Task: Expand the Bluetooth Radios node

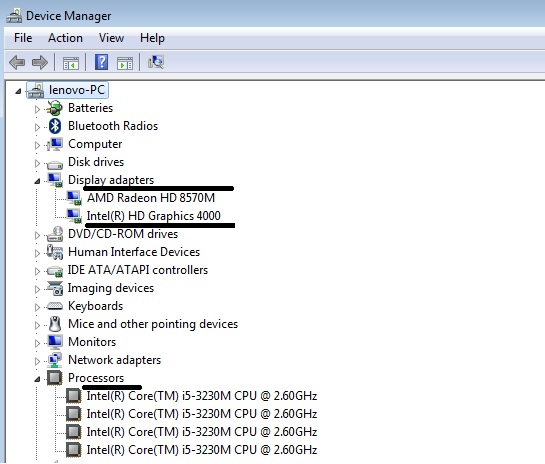Action: (37, 127)
